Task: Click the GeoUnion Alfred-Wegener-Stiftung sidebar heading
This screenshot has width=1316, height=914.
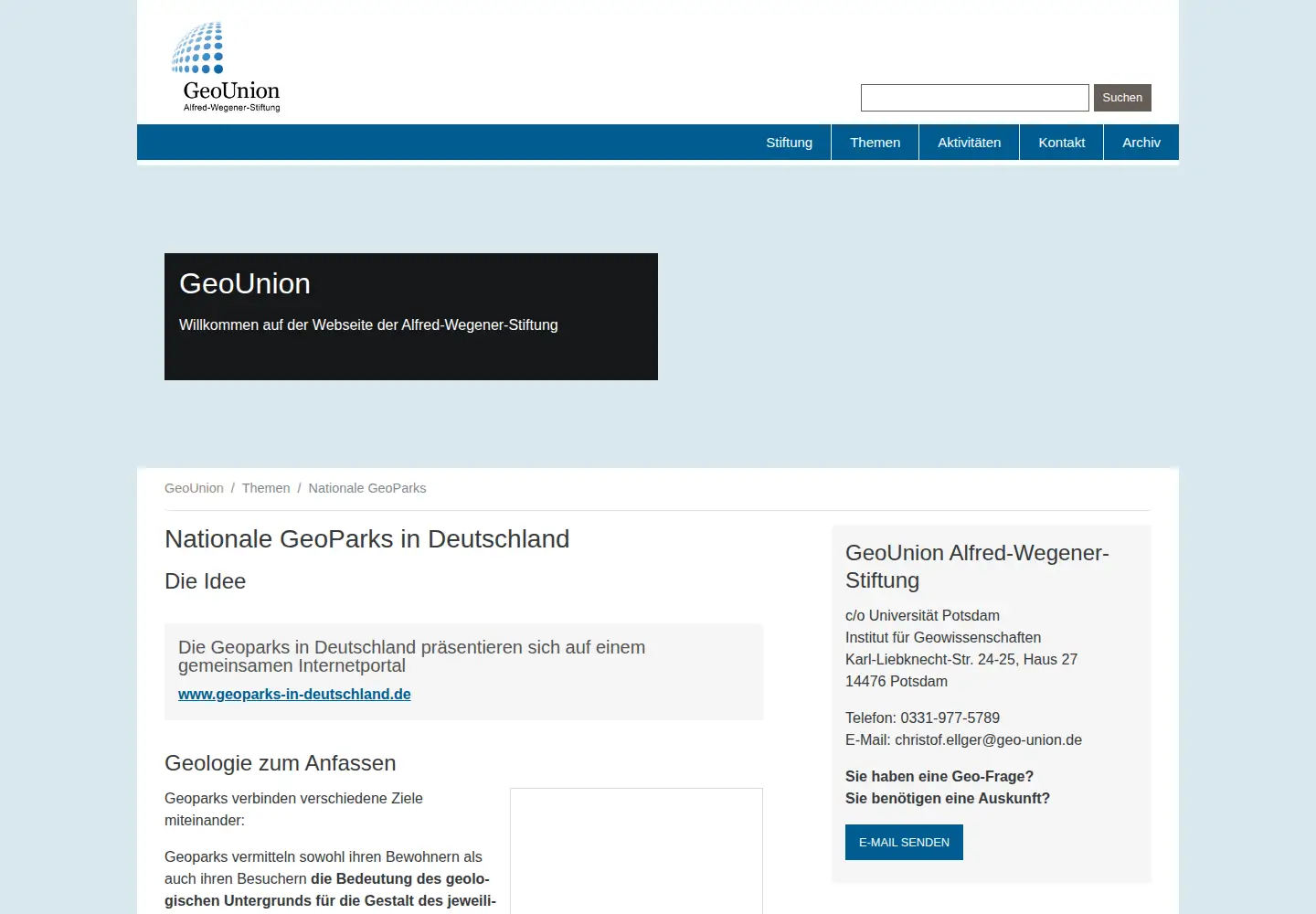Action: 977,567
